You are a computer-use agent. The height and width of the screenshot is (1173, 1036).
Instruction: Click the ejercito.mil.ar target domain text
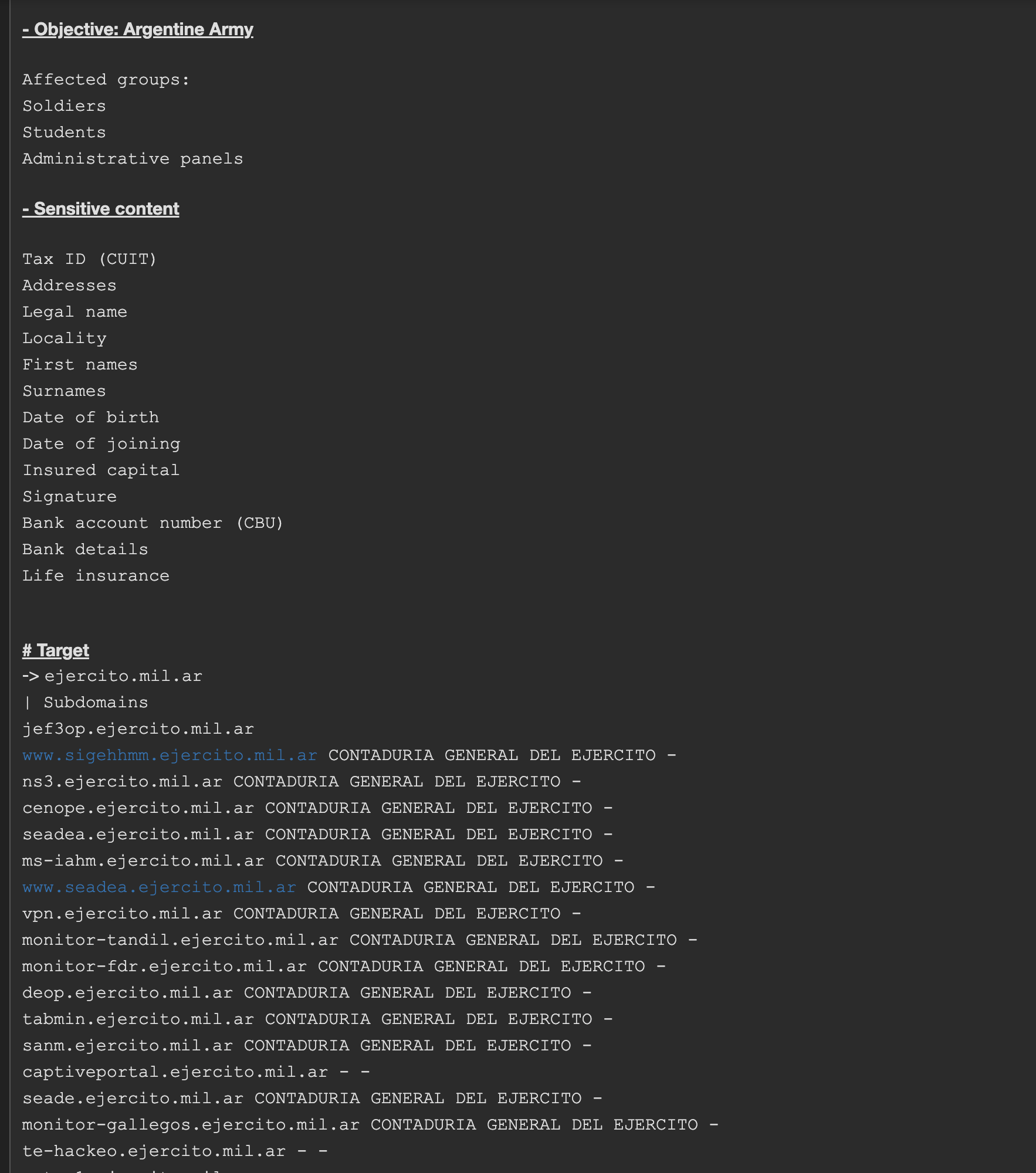pos(123,676)
